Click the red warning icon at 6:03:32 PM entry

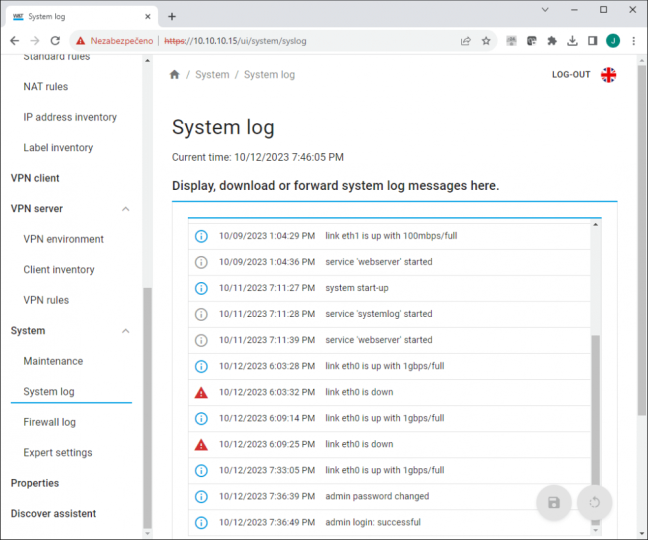[201, 392]
